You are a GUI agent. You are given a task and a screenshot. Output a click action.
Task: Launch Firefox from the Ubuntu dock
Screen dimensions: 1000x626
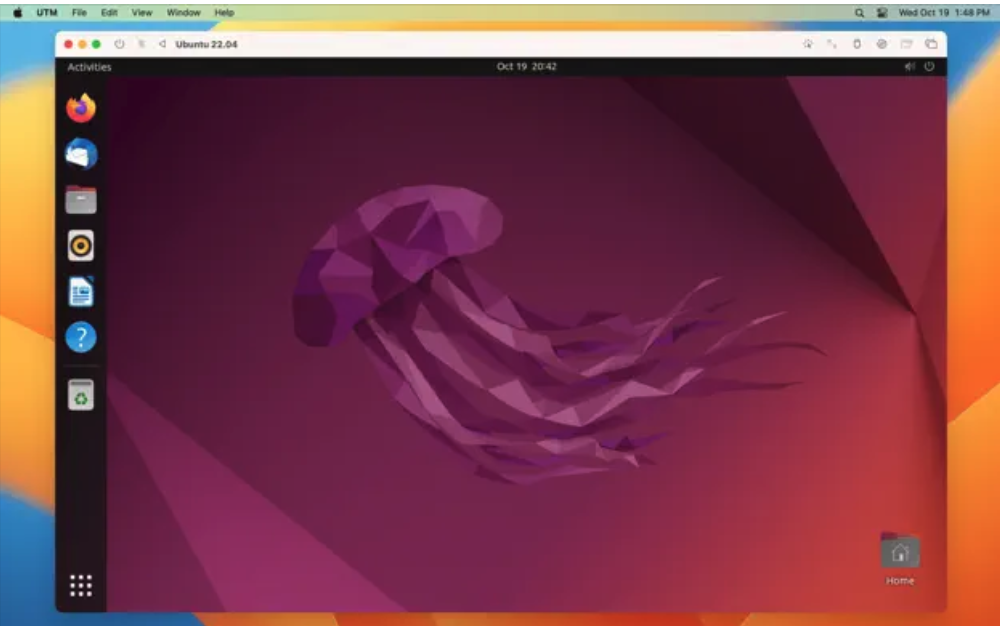click(x=81, y=108)
